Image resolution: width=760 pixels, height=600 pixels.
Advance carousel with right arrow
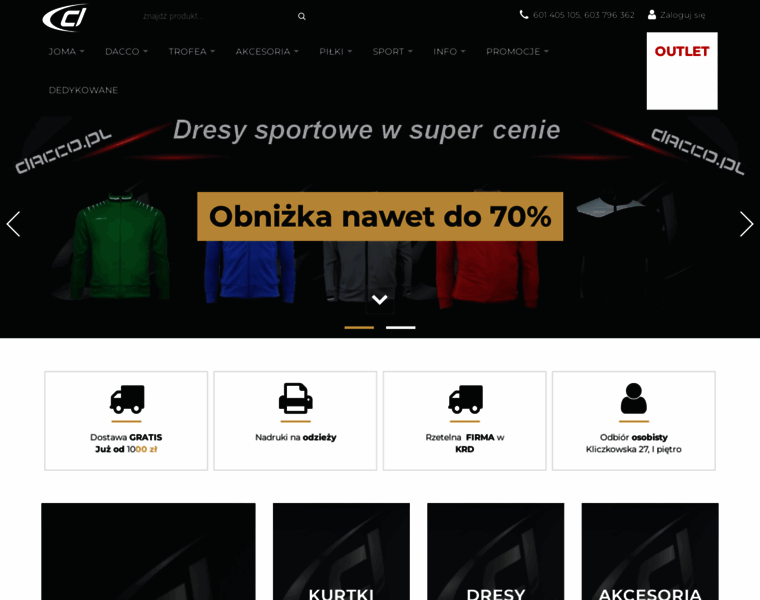746,224
